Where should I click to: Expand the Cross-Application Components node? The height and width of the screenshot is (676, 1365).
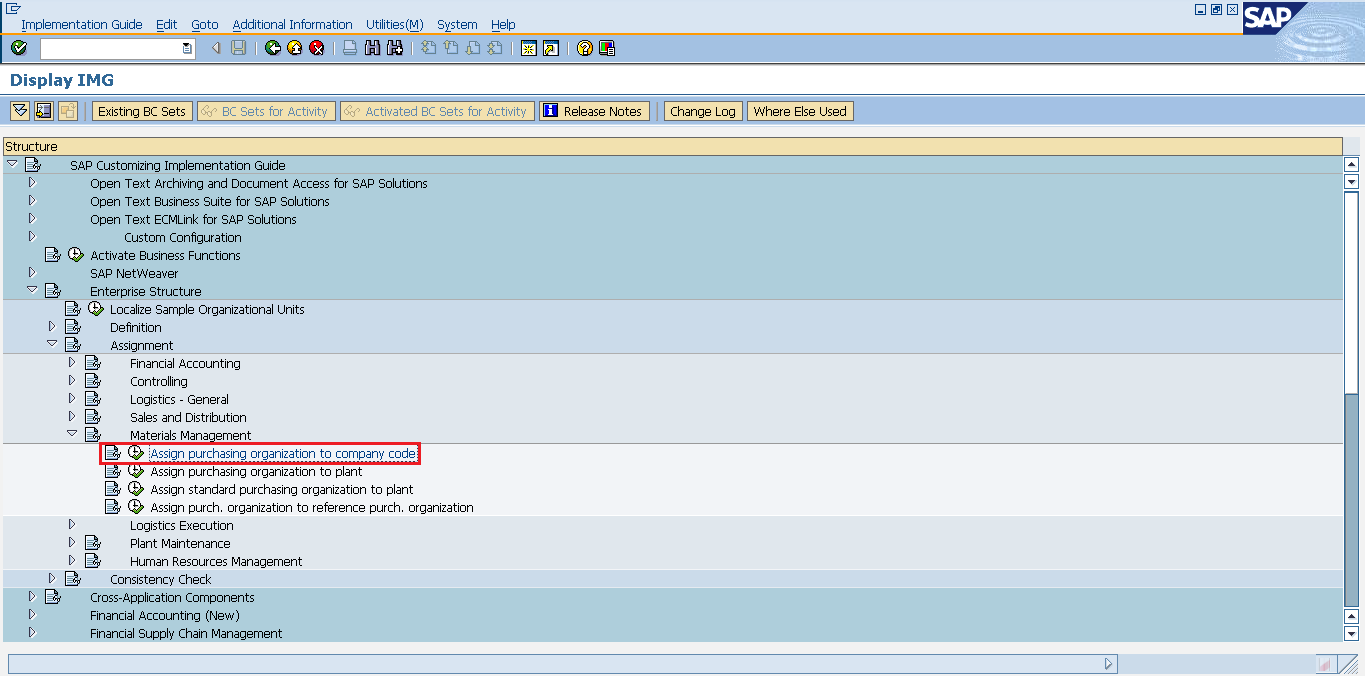pyautogui.click(x=32, y=597)
